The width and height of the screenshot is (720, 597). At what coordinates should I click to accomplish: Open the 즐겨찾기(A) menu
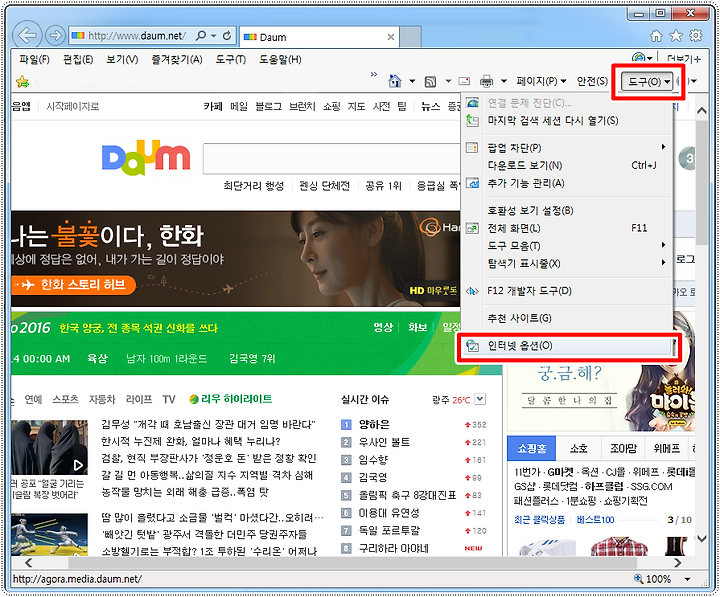(177, 59)
